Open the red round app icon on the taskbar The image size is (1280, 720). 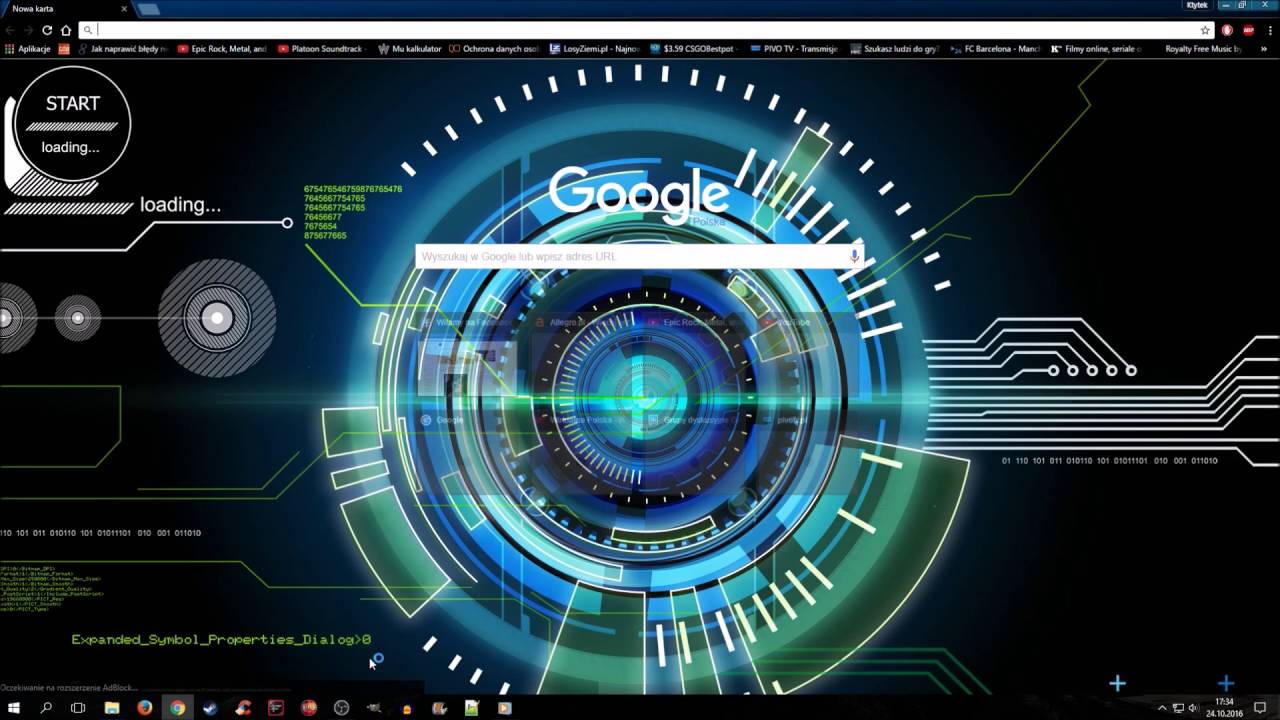point(309,708)
